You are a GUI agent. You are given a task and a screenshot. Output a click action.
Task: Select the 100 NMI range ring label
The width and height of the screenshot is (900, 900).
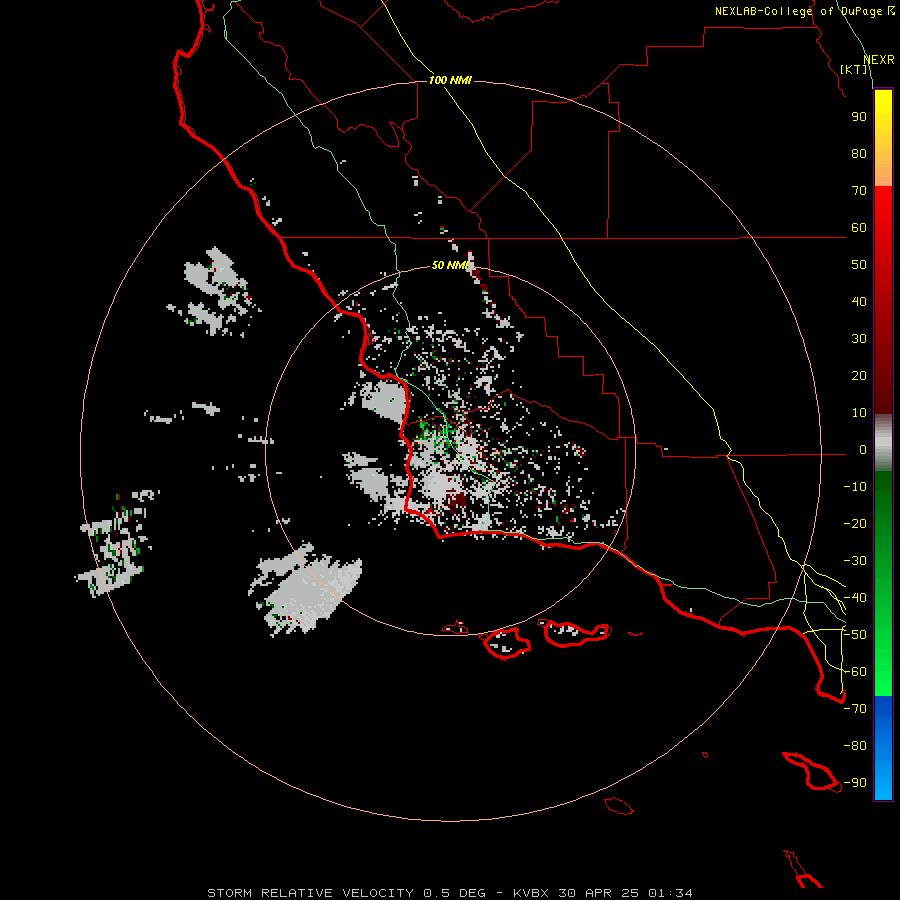click(x=450, y=80)
